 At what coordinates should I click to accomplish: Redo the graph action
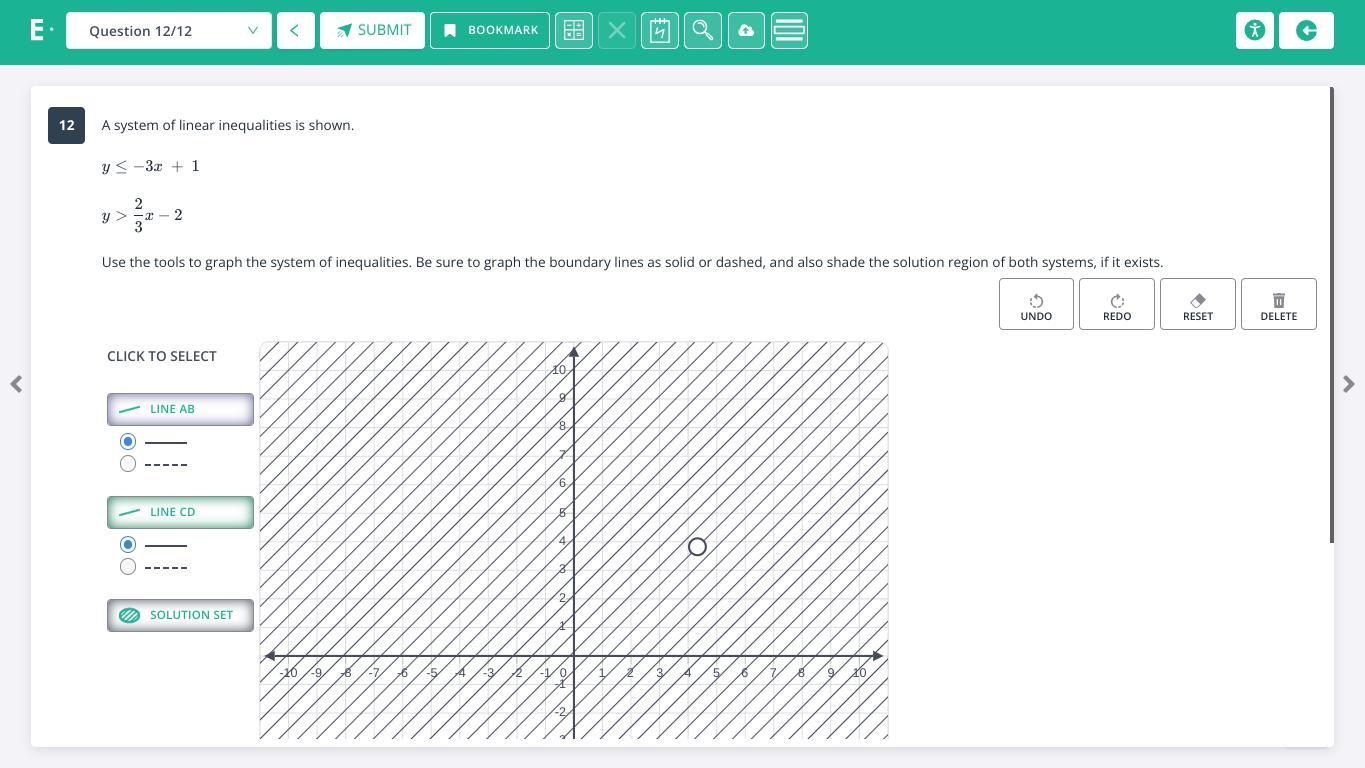(x=1117, y=304)
